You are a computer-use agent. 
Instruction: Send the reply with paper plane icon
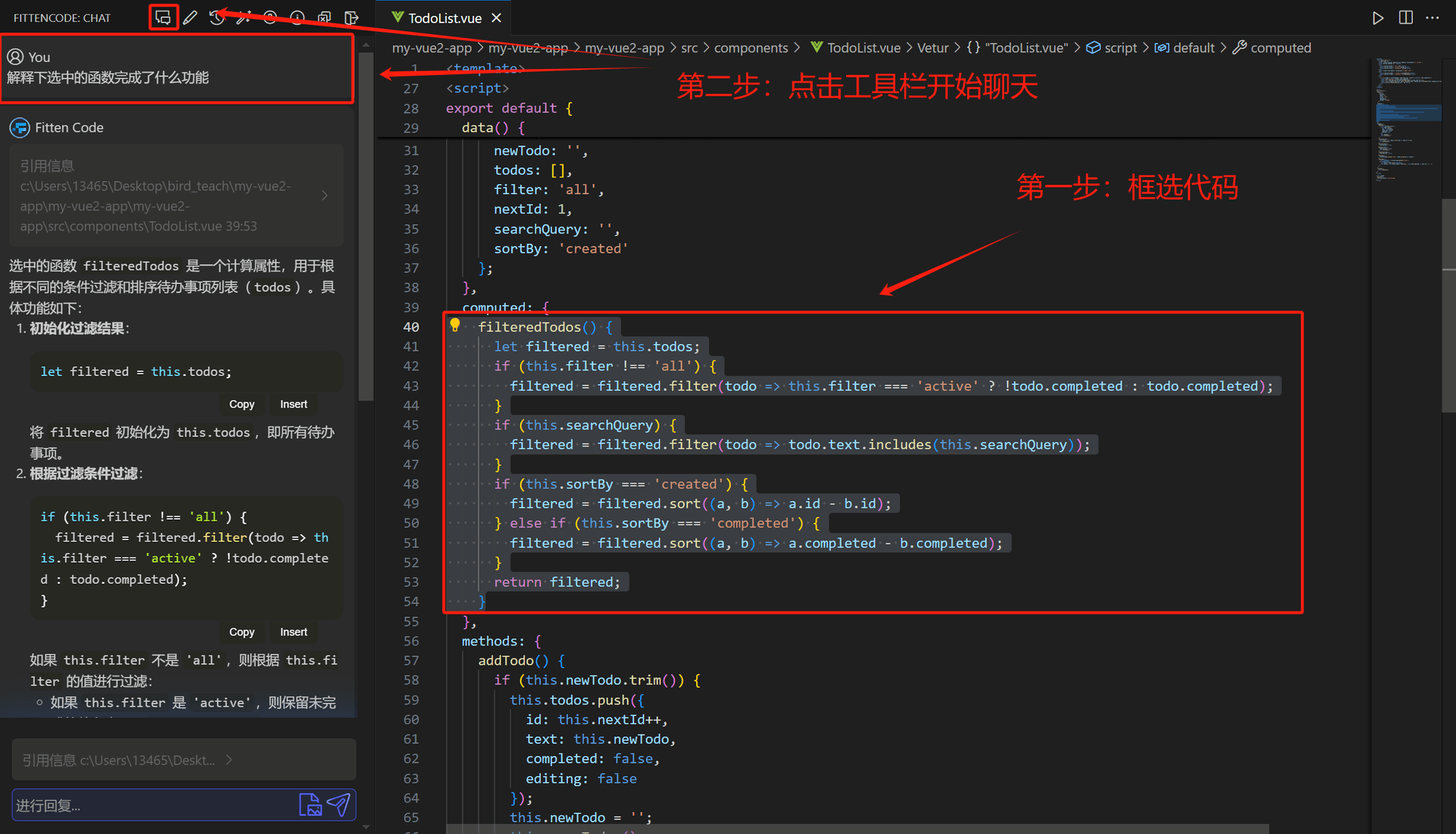pyautogui.click(x=339, y=804)
